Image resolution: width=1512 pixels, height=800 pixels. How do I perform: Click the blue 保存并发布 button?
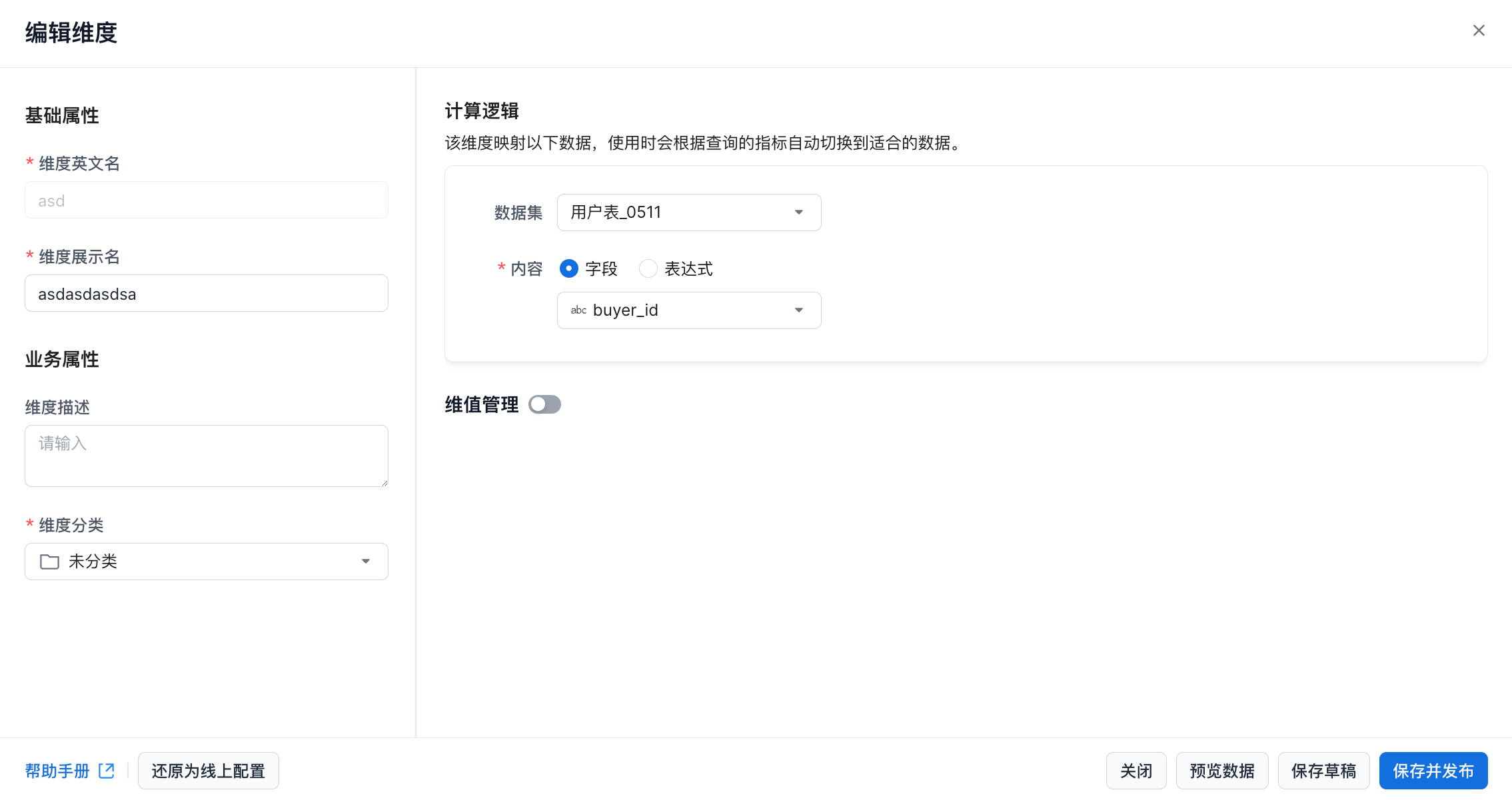tap(1433, 771)
